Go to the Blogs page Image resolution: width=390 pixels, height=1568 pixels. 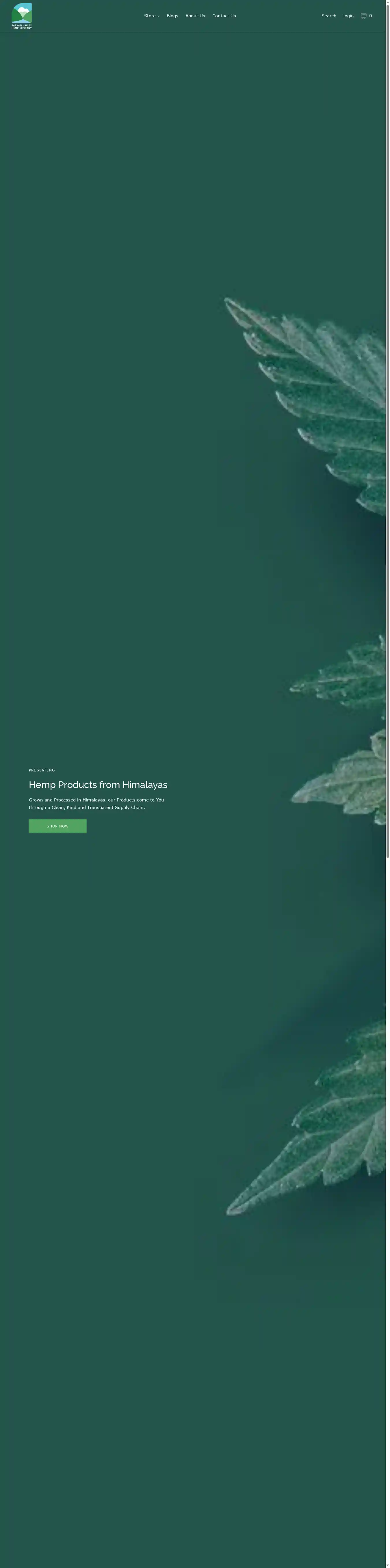tap(172, 16)
